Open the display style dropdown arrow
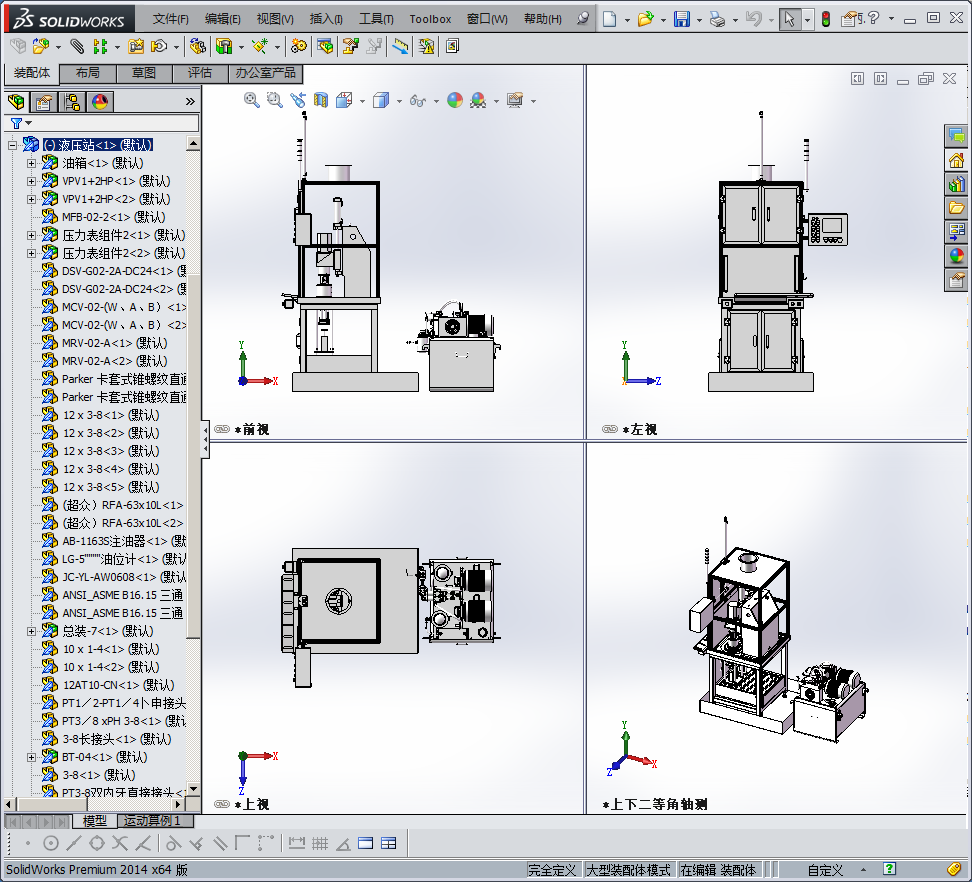Viewport: 972px width, 882px height. tap(399, 101)
